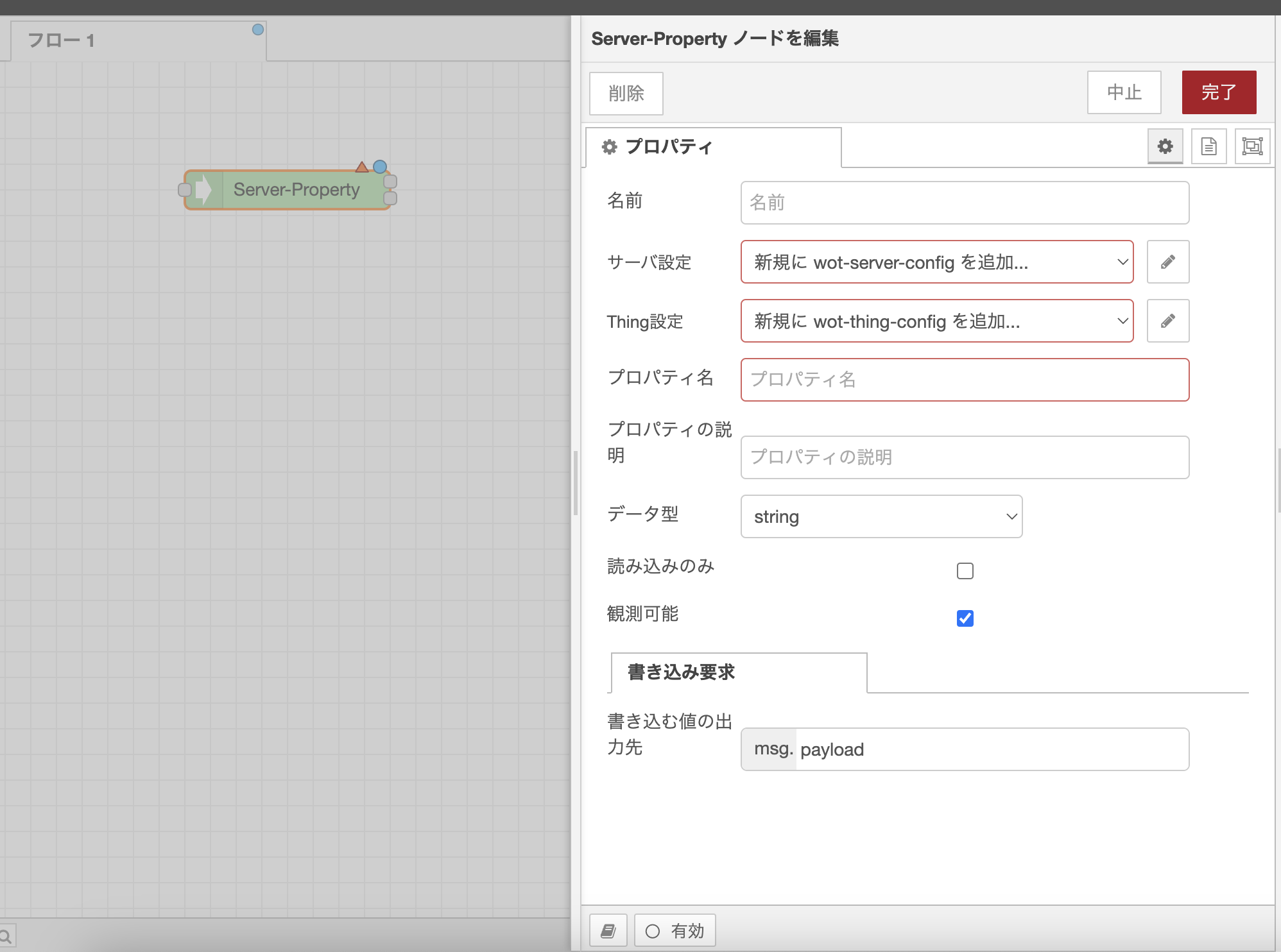Image resolution: width=1281 pixels, height=952 pixels.
Task: Open the Thing設定 dropdown
Action: 936,321
